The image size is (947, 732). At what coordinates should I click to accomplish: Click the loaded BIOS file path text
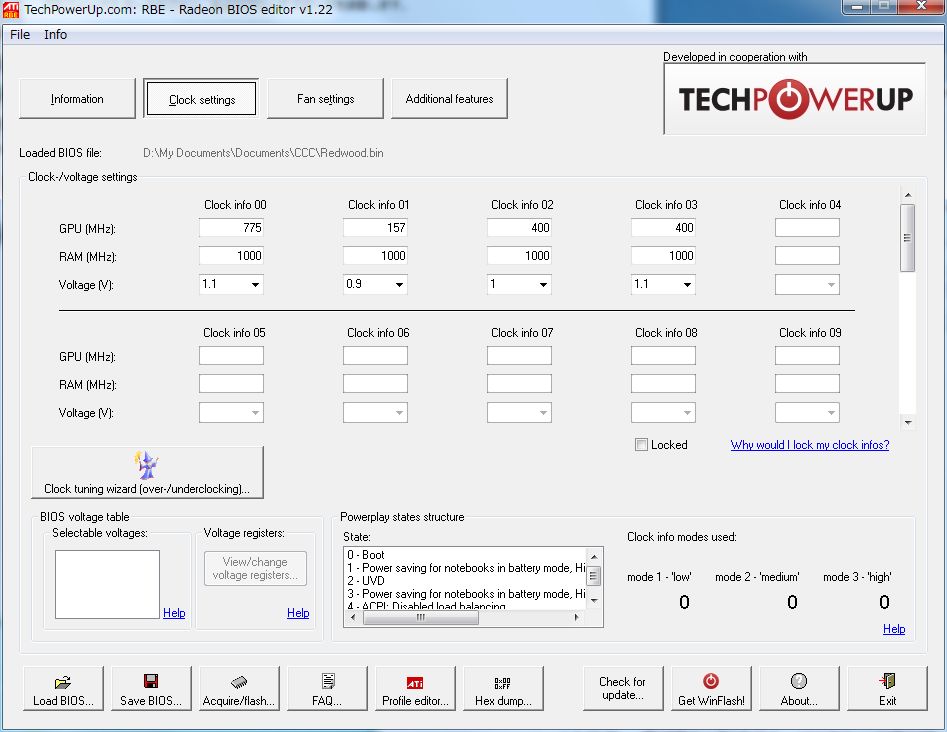(263, 153)
